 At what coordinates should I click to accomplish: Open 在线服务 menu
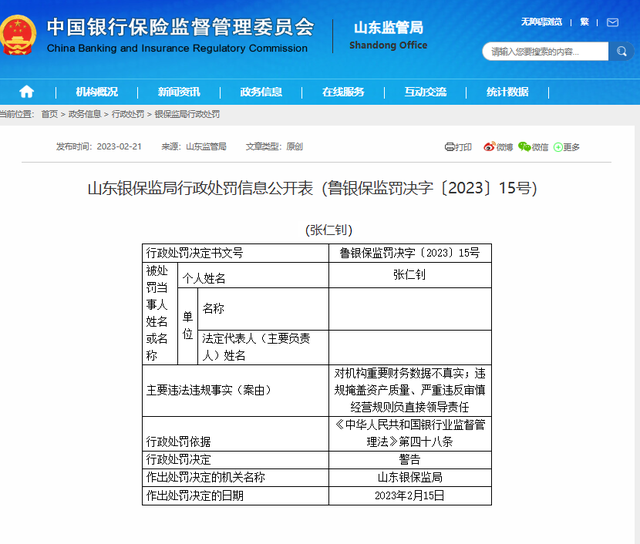tap(343, 92)
